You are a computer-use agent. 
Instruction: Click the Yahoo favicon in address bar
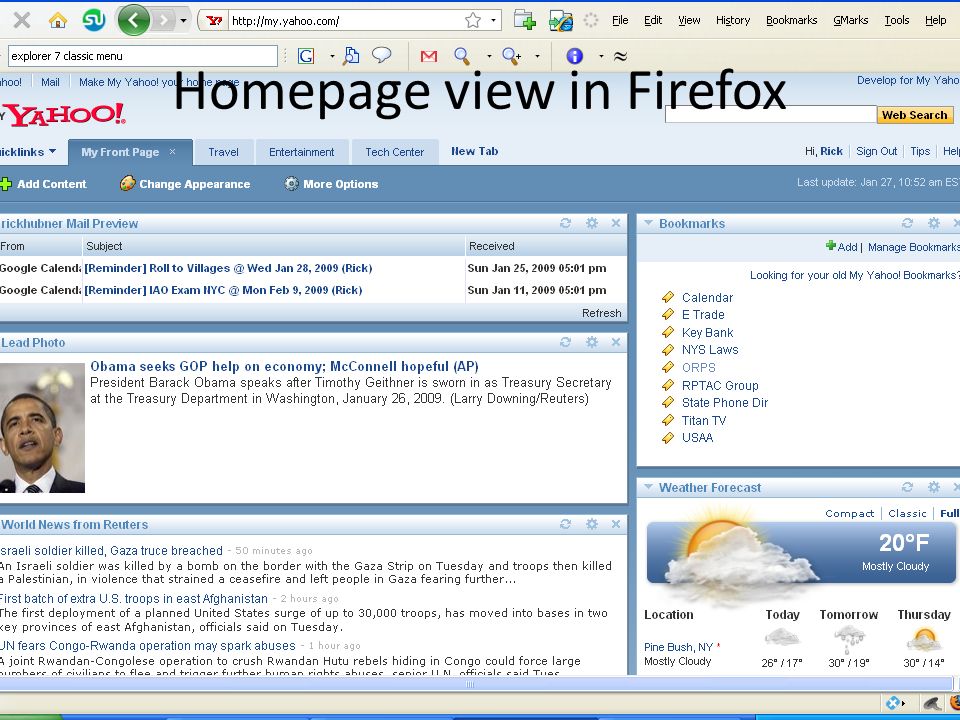coord(214,21)
